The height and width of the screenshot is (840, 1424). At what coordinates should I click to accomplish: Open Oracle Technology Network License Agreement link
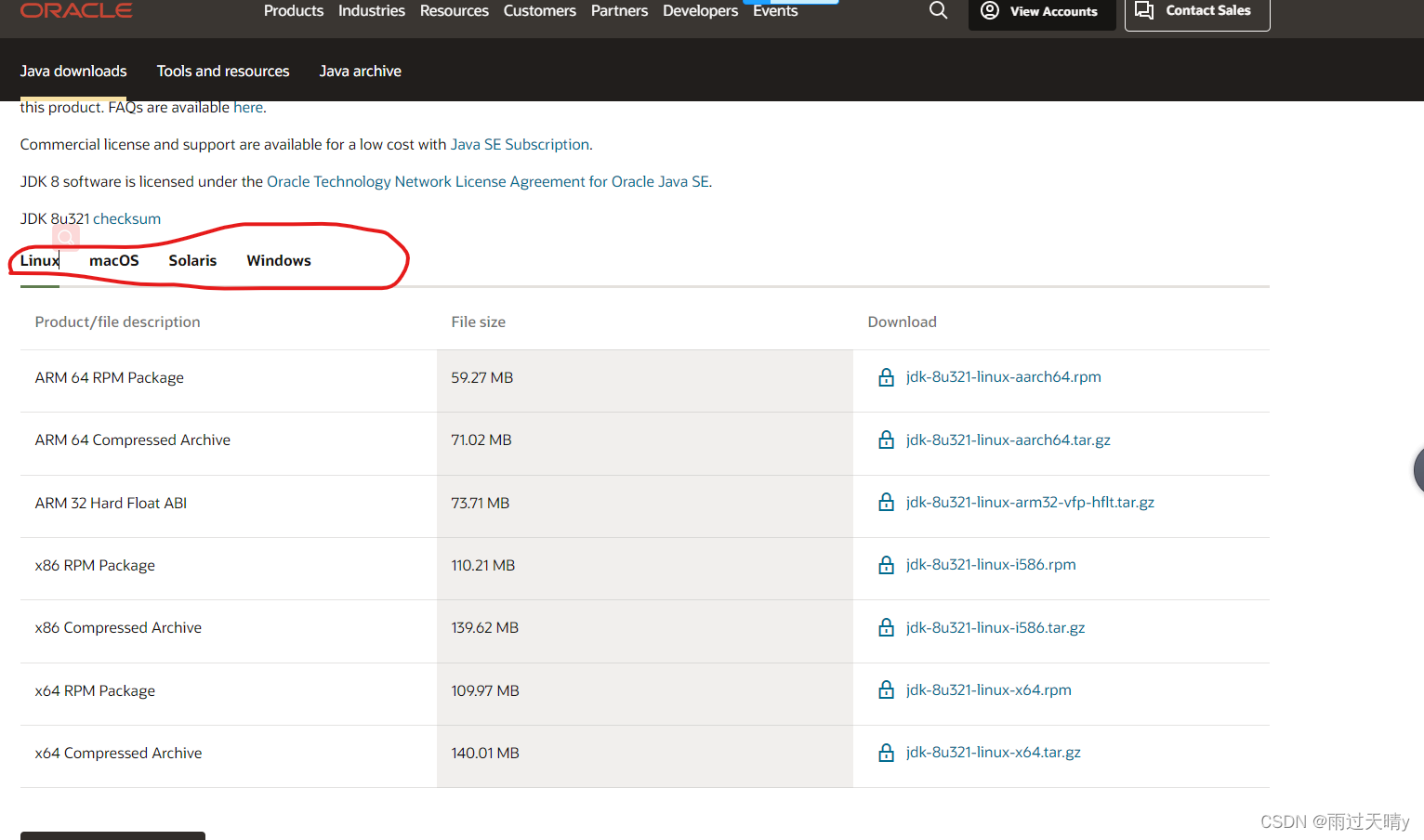tap(488, 181)
